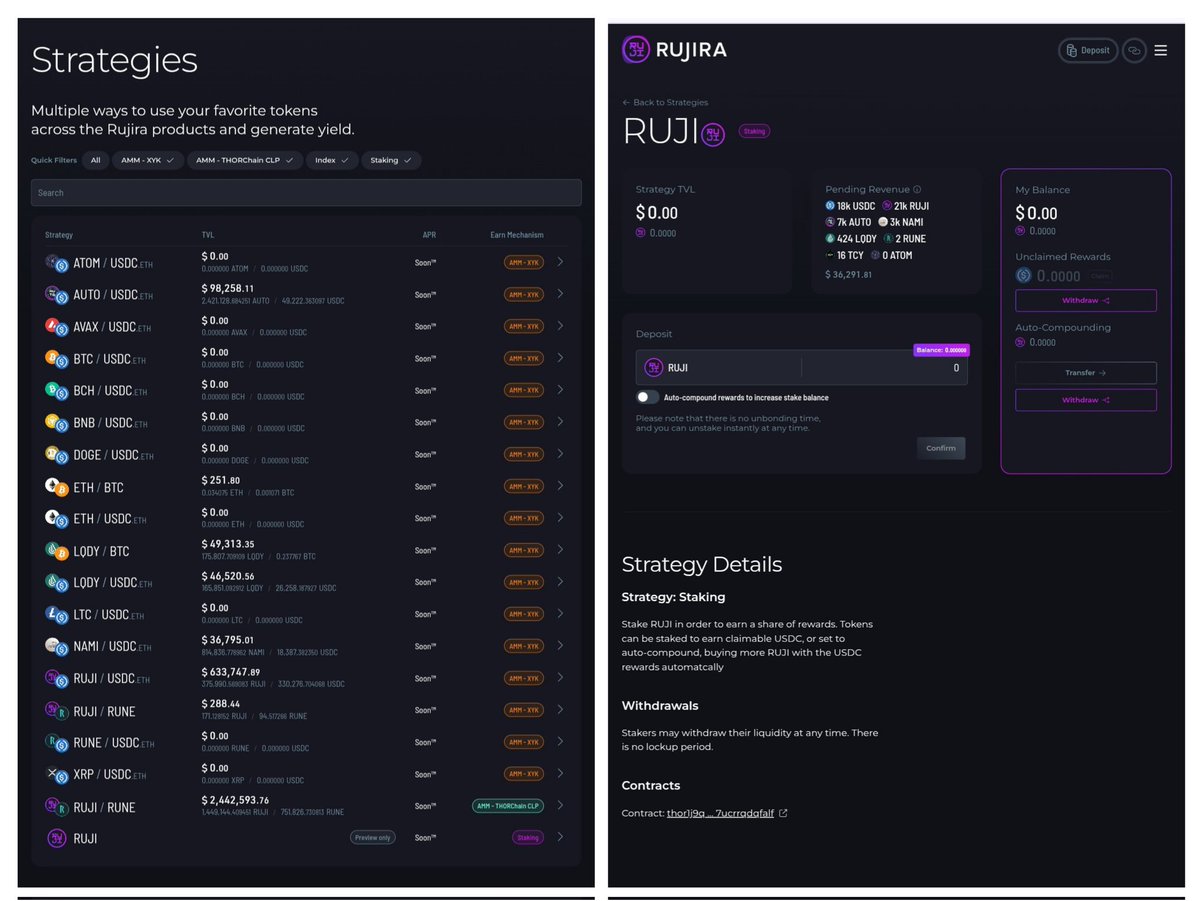Click the BTC / USDC pair token icon
1200x901 pixels.
click(x=57, y=358)
